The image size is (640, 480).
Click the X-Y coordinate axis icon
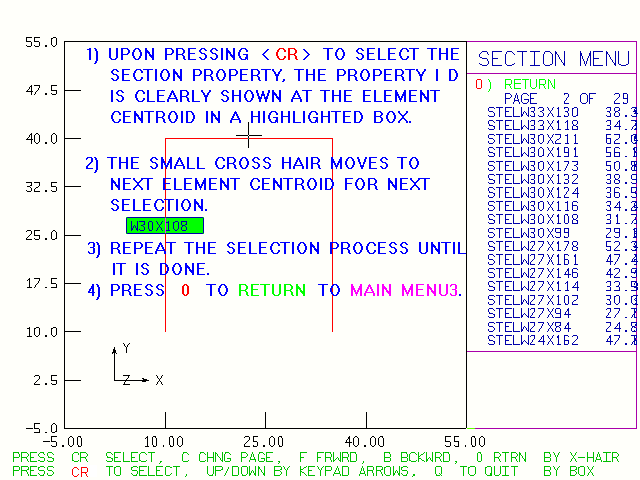131,367
